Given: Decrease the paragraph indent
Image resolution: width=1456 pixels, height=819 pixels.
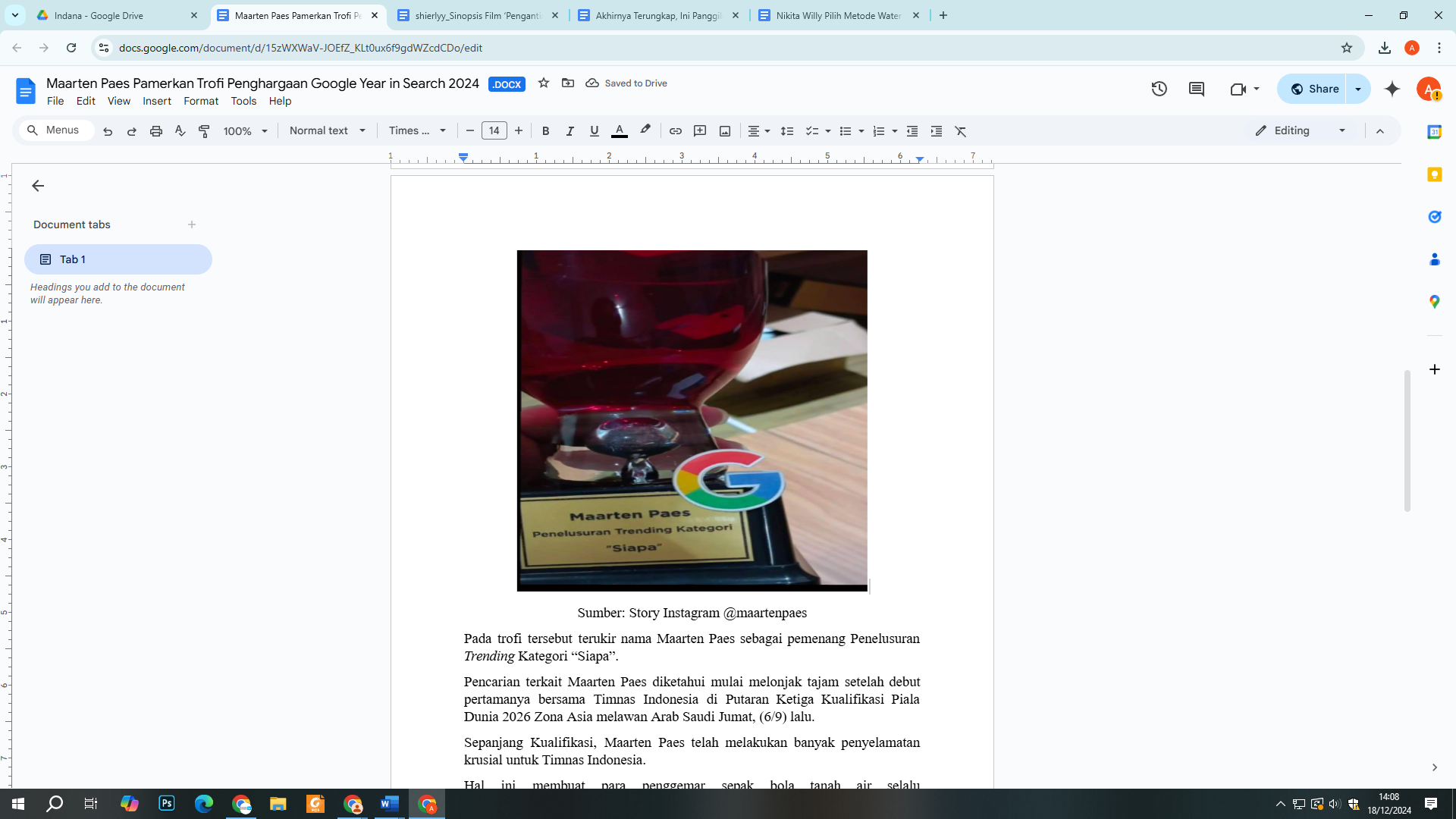Looking at the screenshot, I should click(x=912, y=131).
